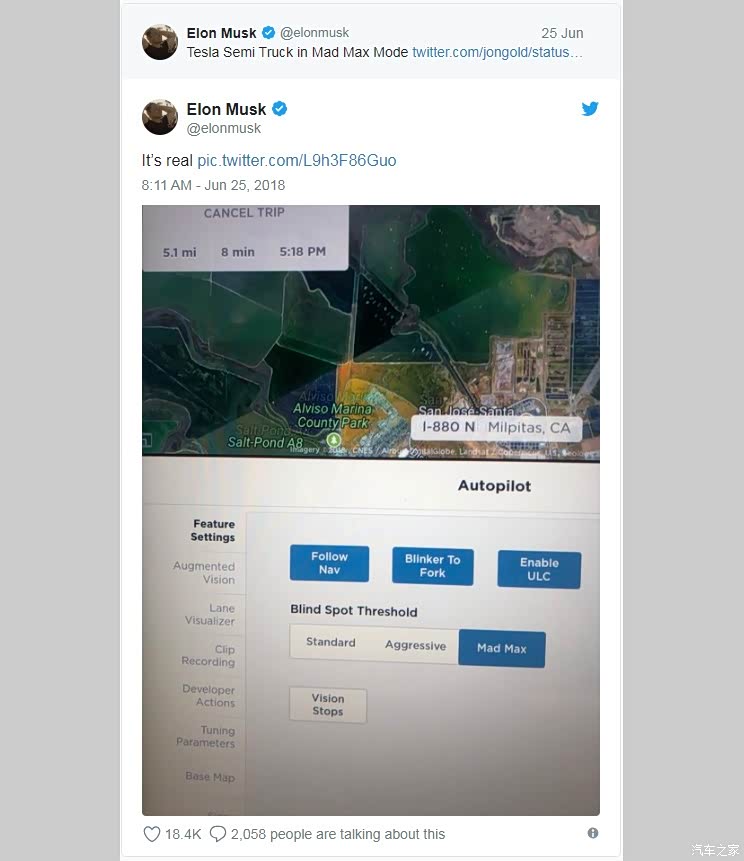Like the tweet with heart icon
Screen dimensions: 744x861
point(152,834)
